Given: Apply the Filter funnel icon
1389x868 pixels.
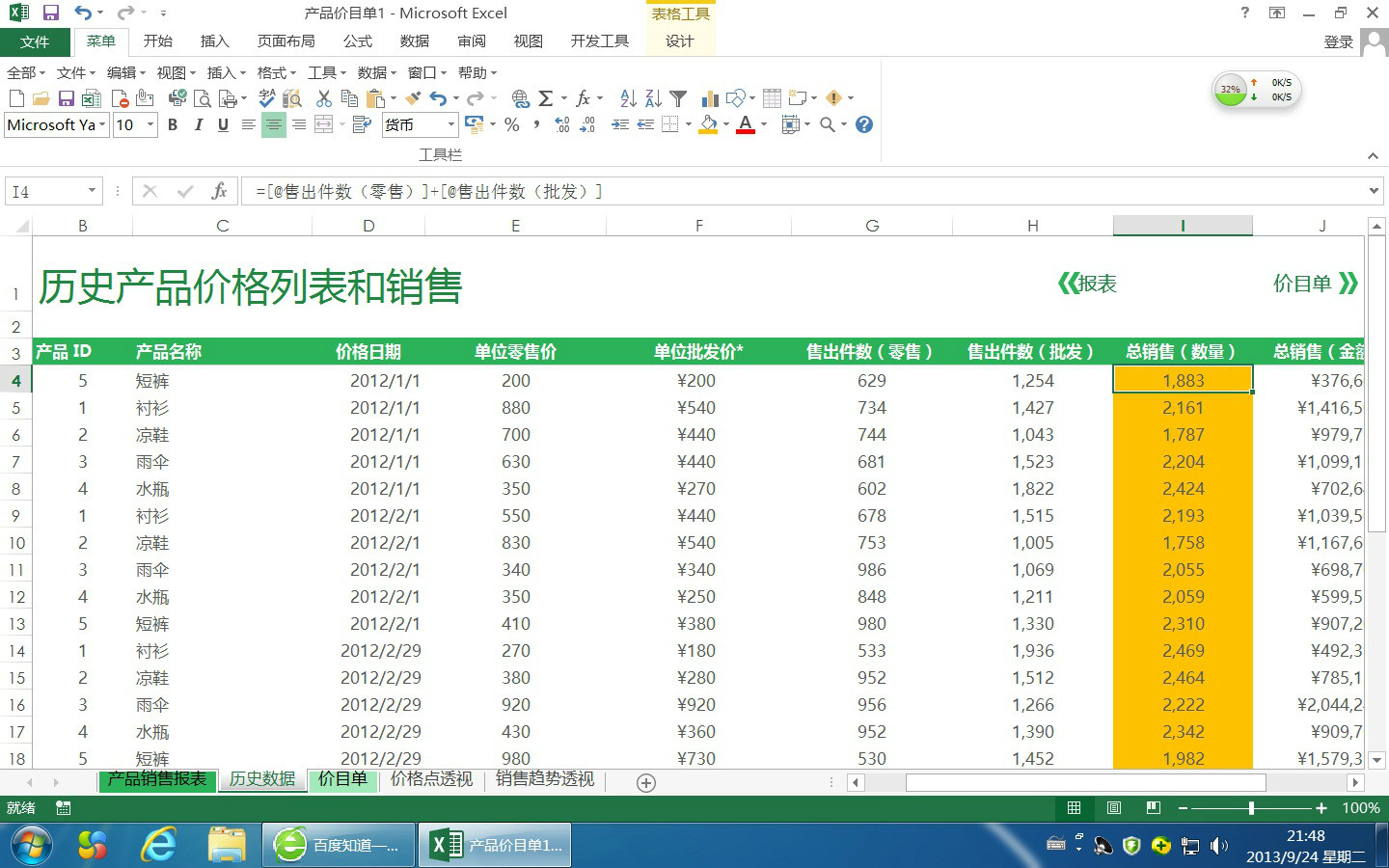Looking at the screenshot, I should click(x=678, y=98).
